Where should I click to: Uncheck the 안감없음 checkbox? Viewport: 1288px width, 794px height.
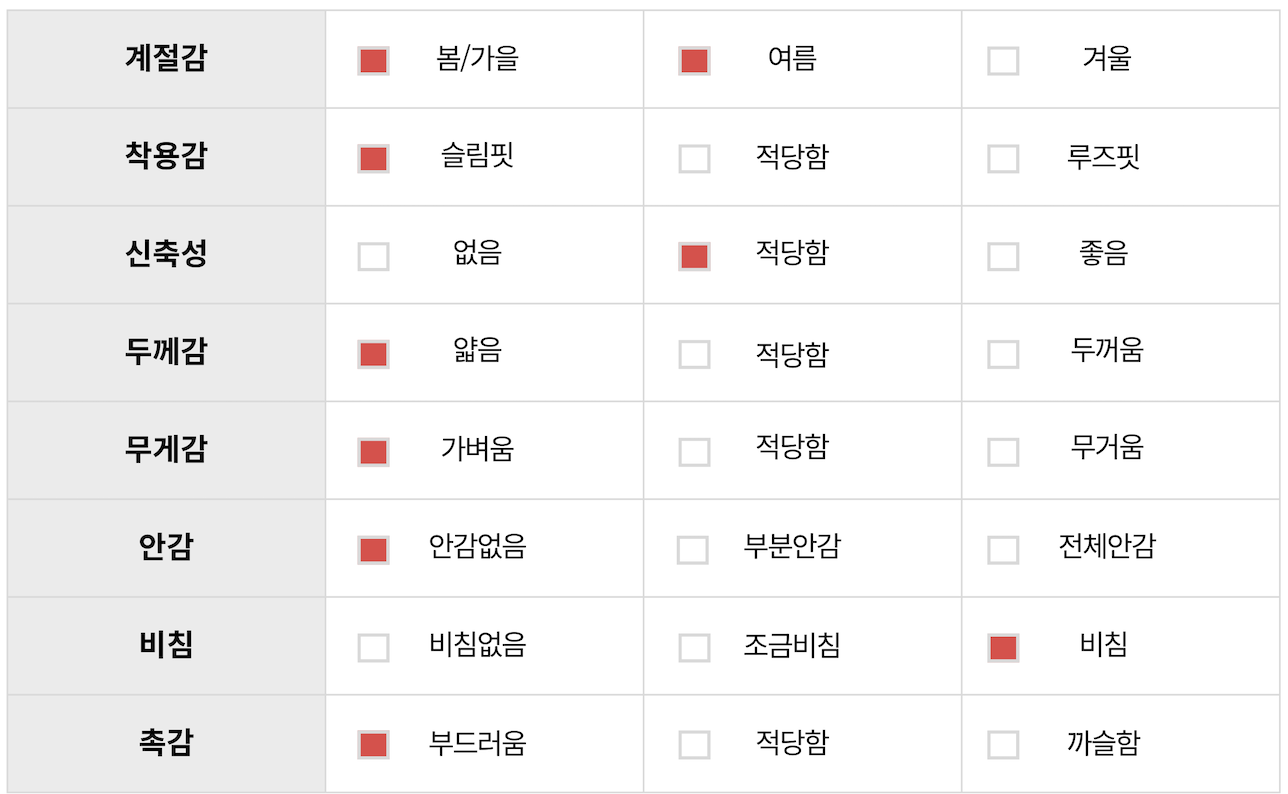click(373, 550)
